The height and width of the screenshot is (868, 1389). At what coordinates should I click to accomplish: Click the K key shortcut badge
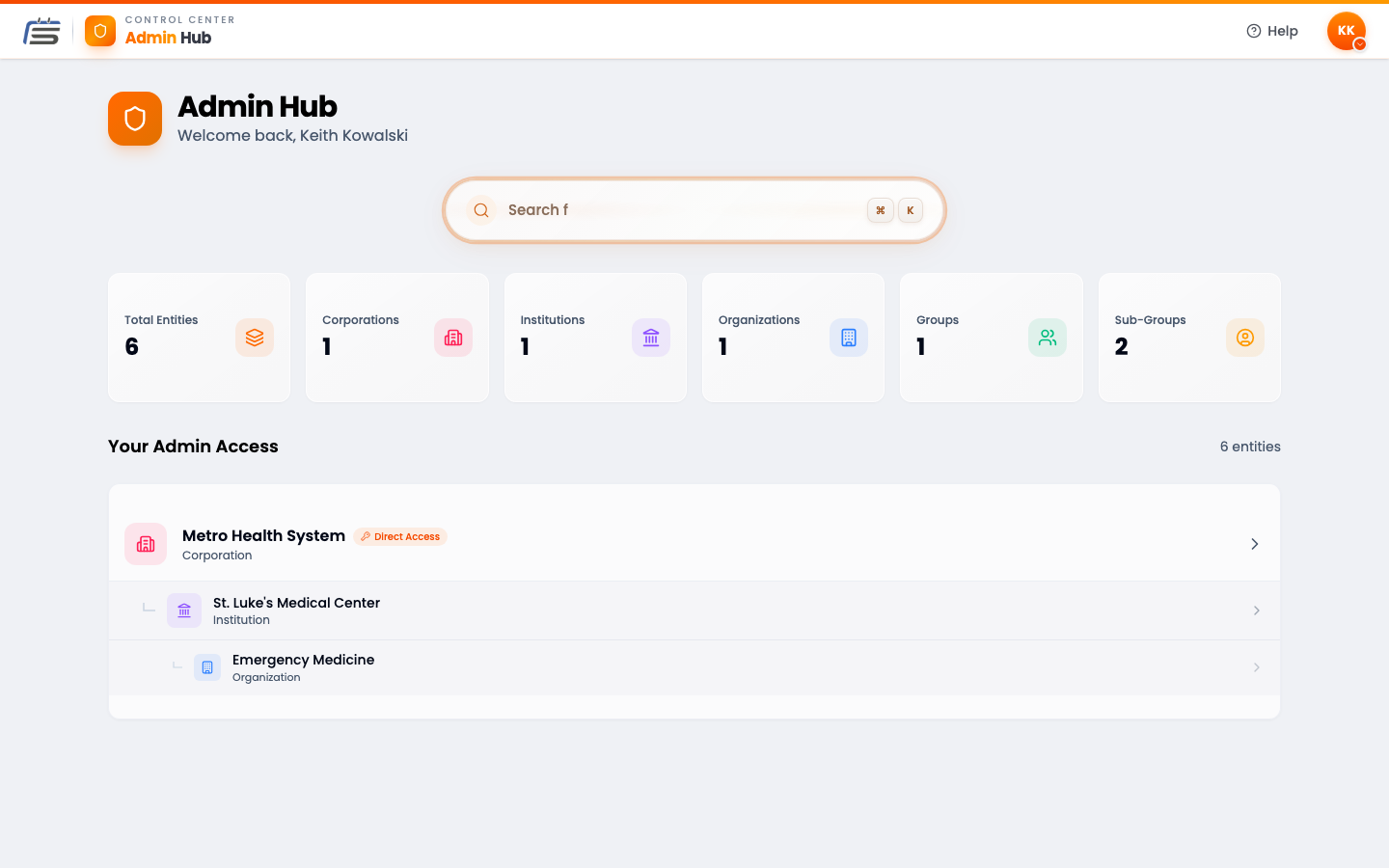pos(911,210)
